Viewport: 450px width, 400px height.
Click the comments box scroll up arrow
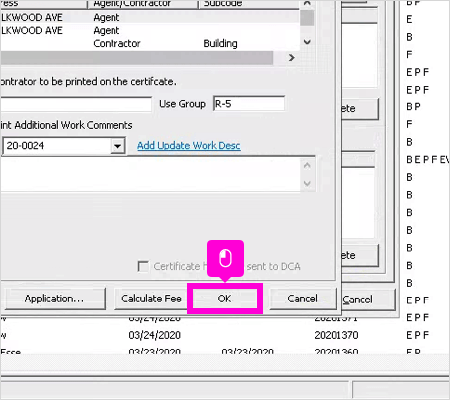point(307,165)
